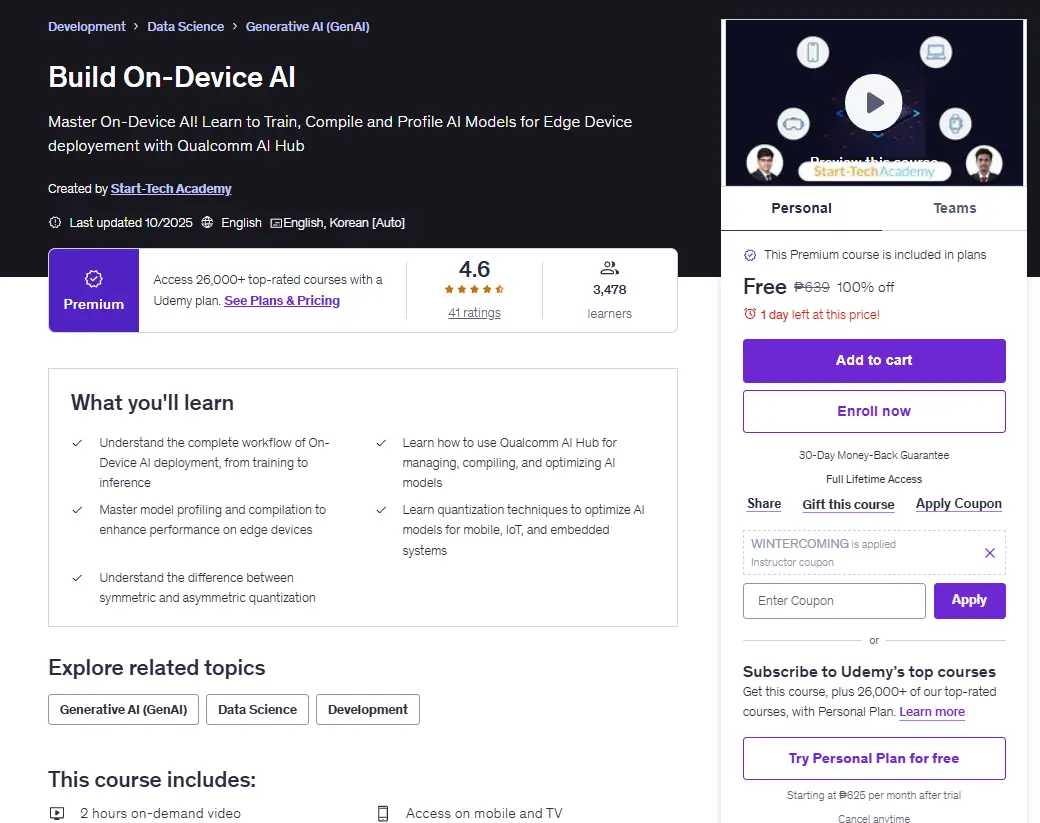This screenshot has width=1040, height=823.
Task: Click the Build On-Device AI title
Action: [172, 77]
